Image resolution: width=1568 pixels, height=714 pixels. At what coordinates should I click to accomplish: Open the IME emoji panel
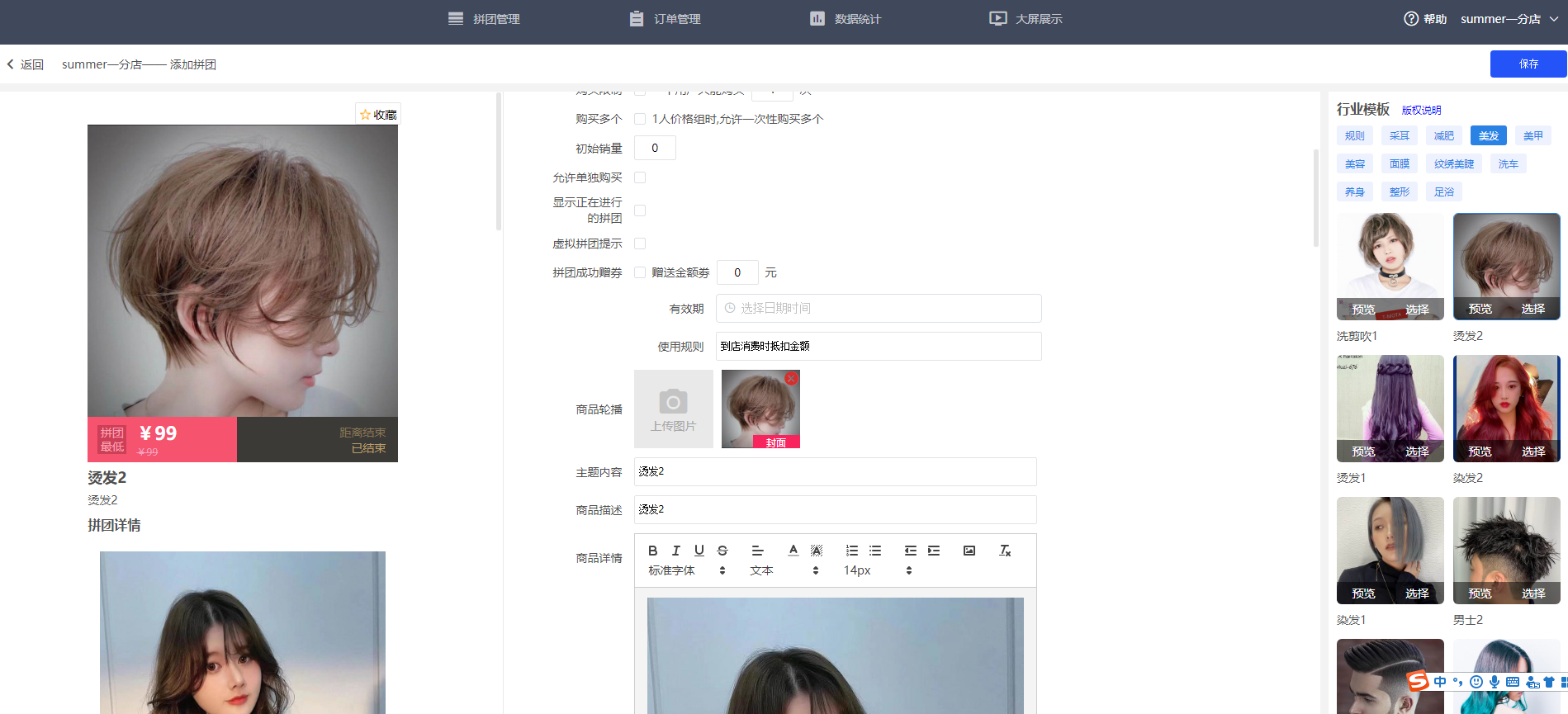[x=1476, y=682]
